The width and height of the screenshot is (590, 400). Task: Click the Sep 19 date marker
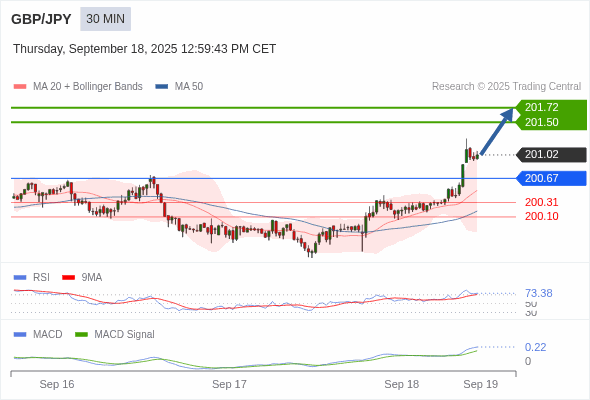click(481, 384)
